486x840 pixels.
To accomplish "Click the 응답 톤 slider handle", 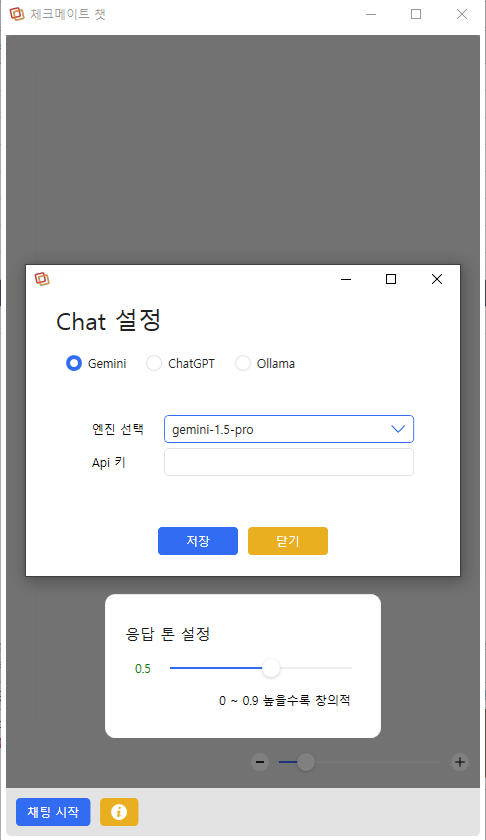I will (x=271, y=668).
